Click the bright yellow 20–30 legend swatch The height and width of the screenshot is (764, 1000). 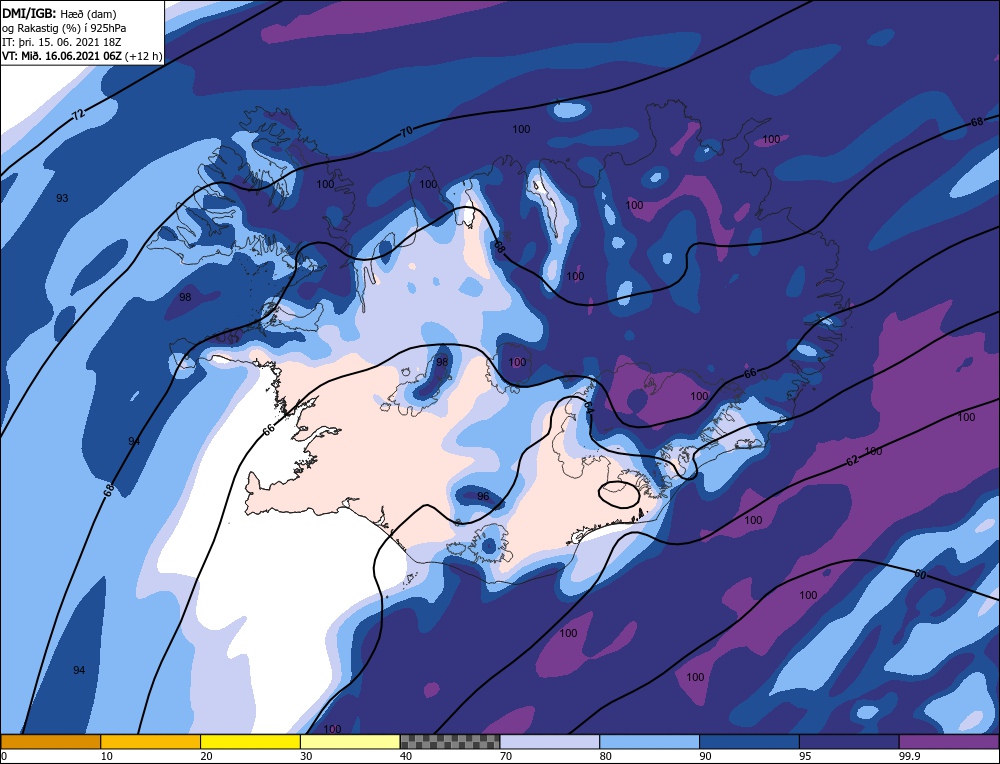tap(250, 742)
